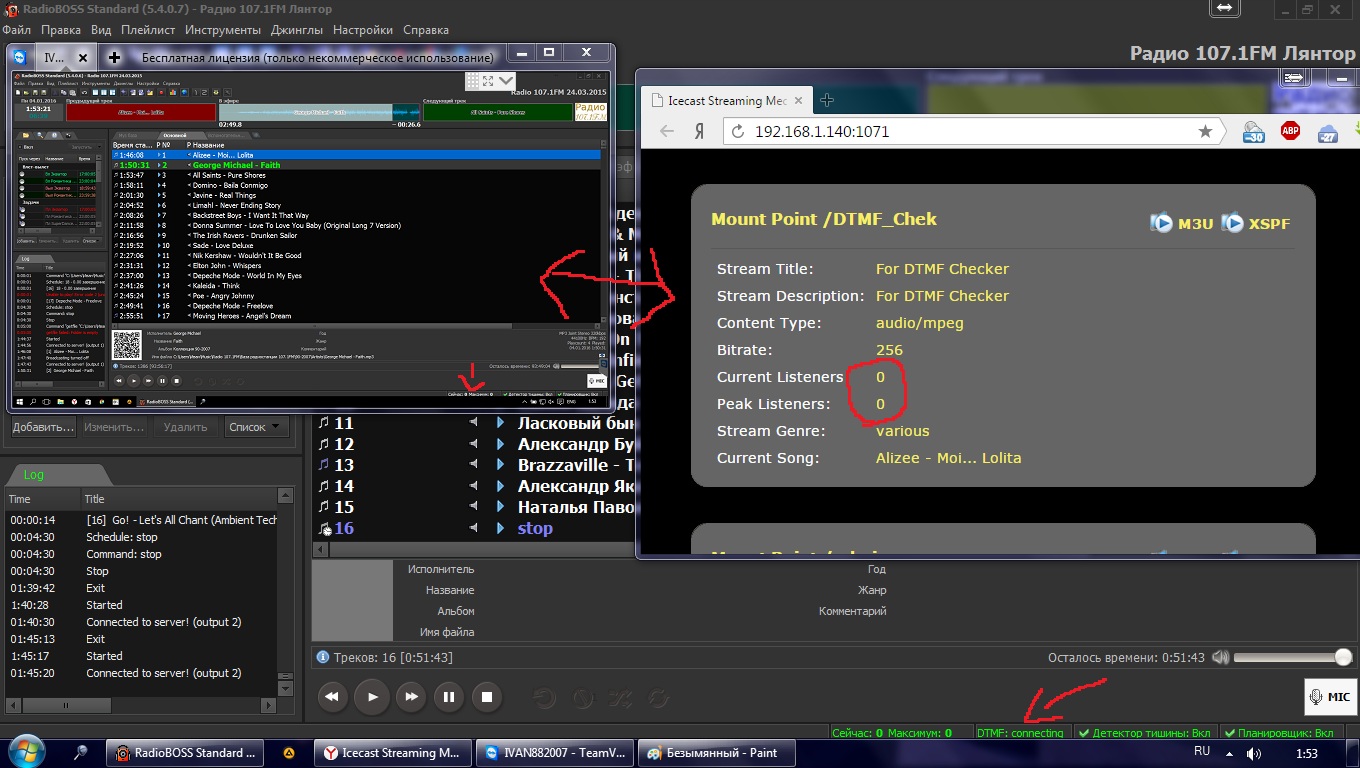Click the weather extension icon showing -30
This screenshot has height=768, width=1360.
[1255, 132]
